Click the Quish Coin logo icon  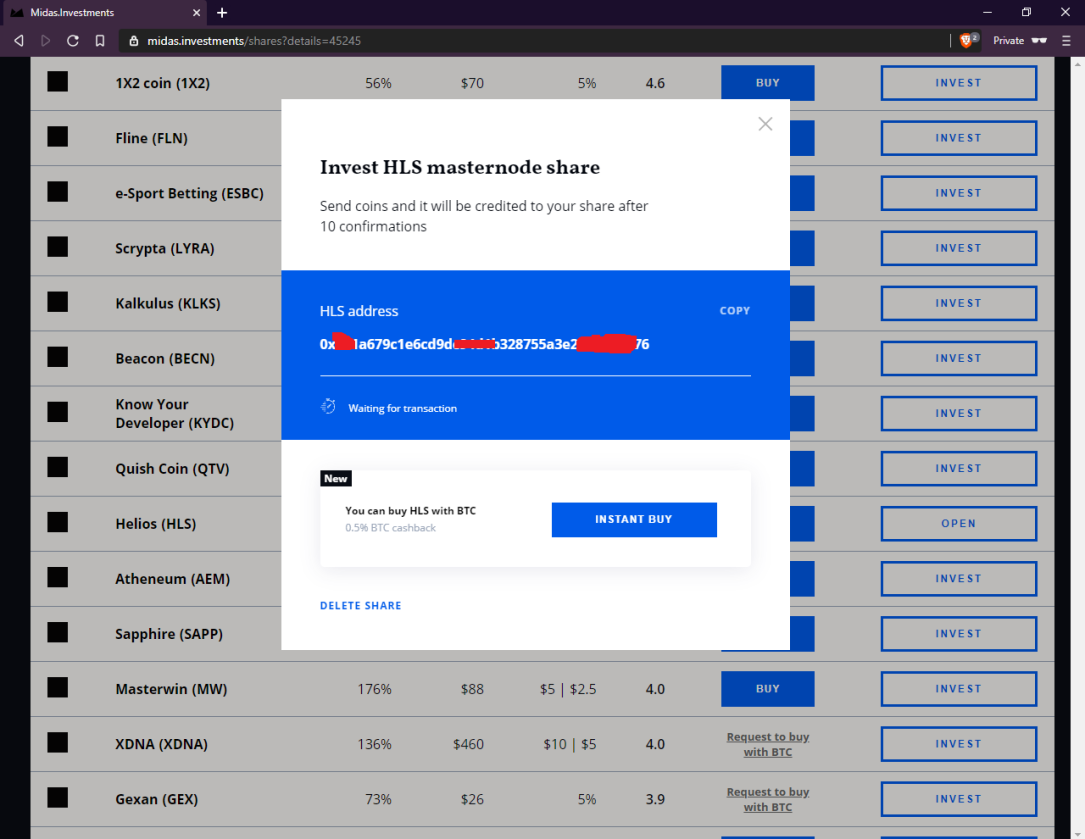pos(57,467)
